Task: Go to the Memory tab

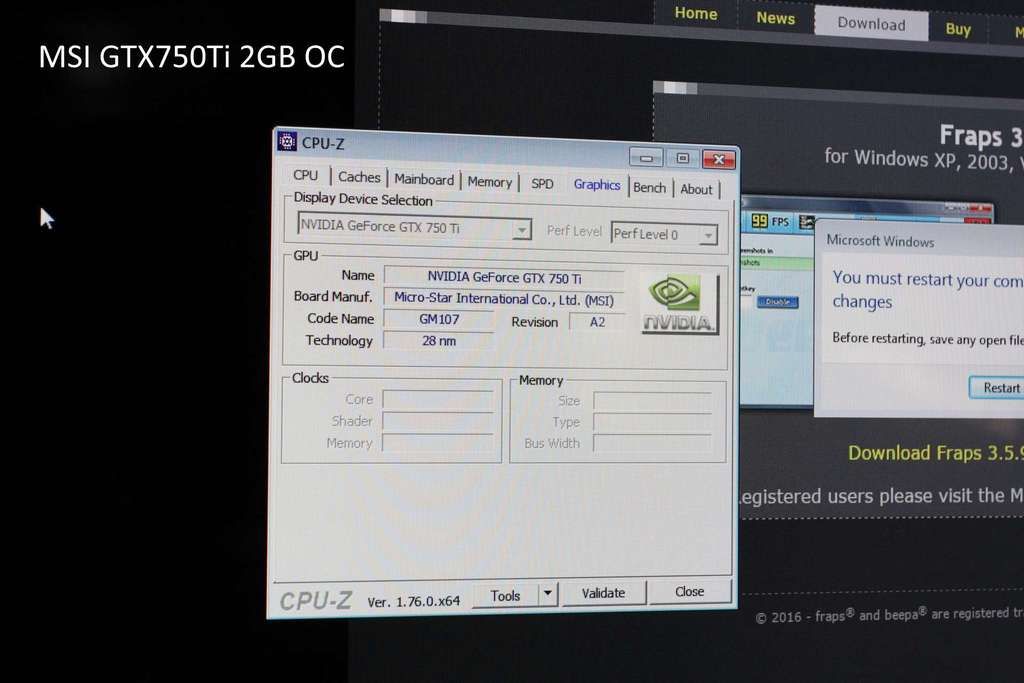Action: click(x=490, y=182)
